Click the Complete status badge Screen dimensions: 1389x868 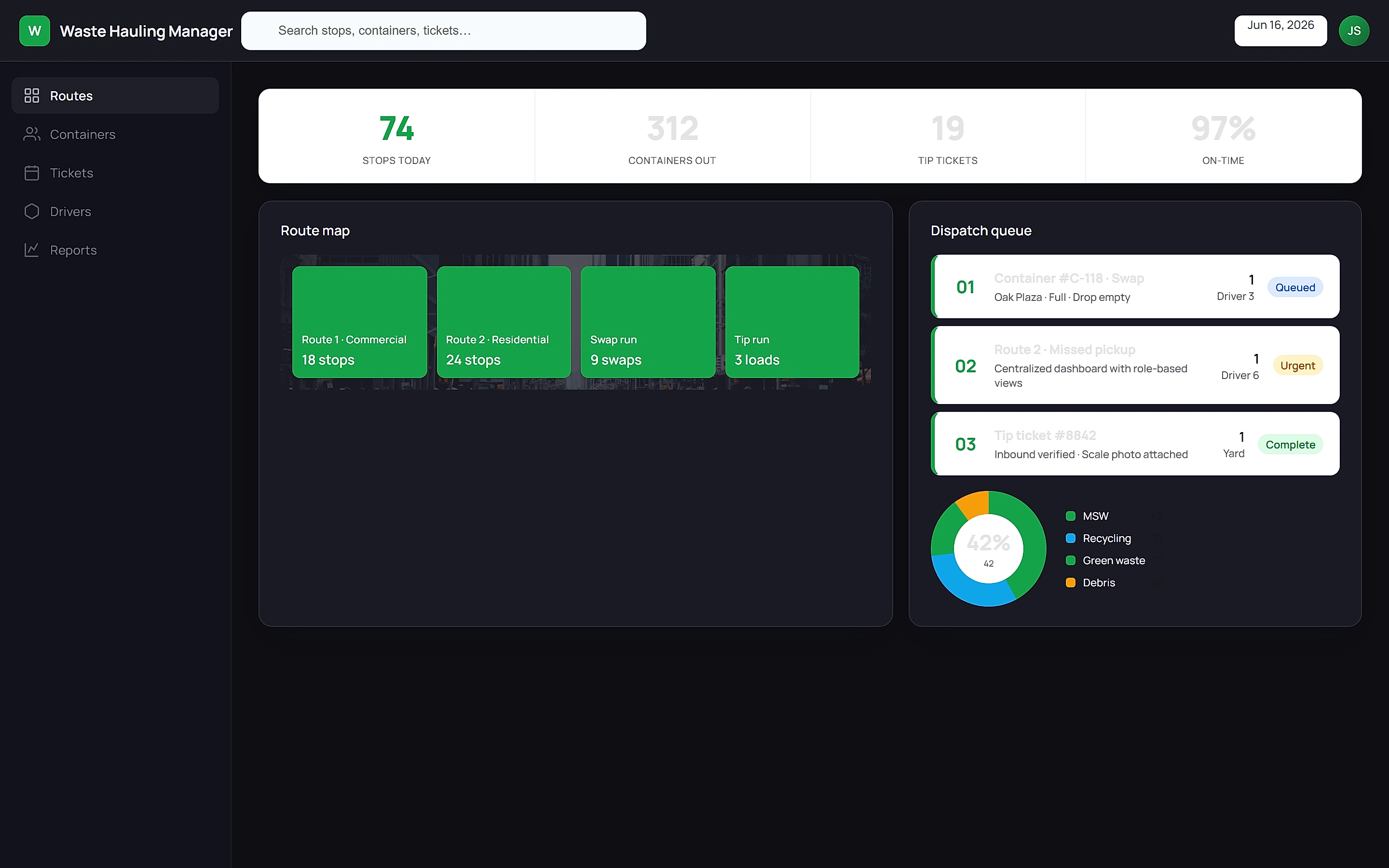1290,445
